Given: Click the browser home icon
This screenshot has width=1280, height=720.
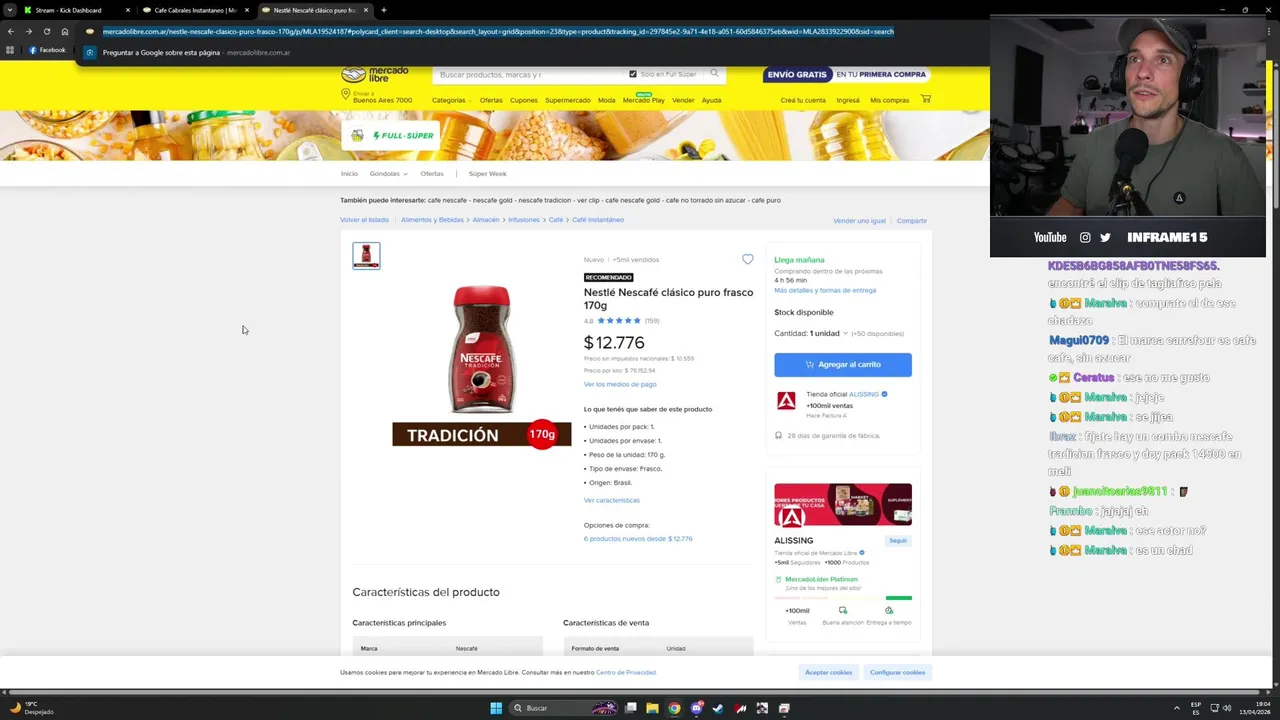Looking at the screenshot, I should pyautogui.click(x=65, y=31).
